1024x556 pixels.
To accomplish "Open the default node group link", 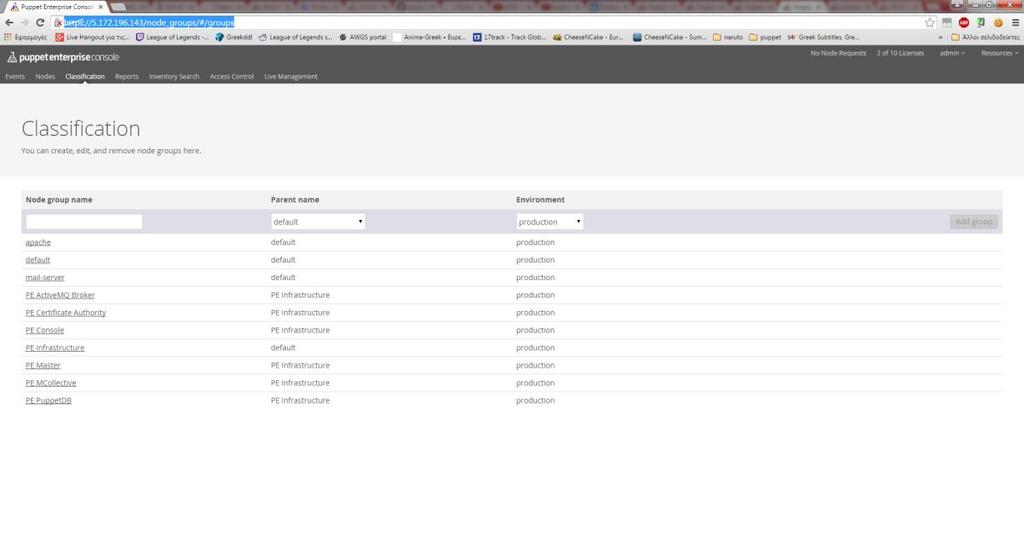I will 38,260.
